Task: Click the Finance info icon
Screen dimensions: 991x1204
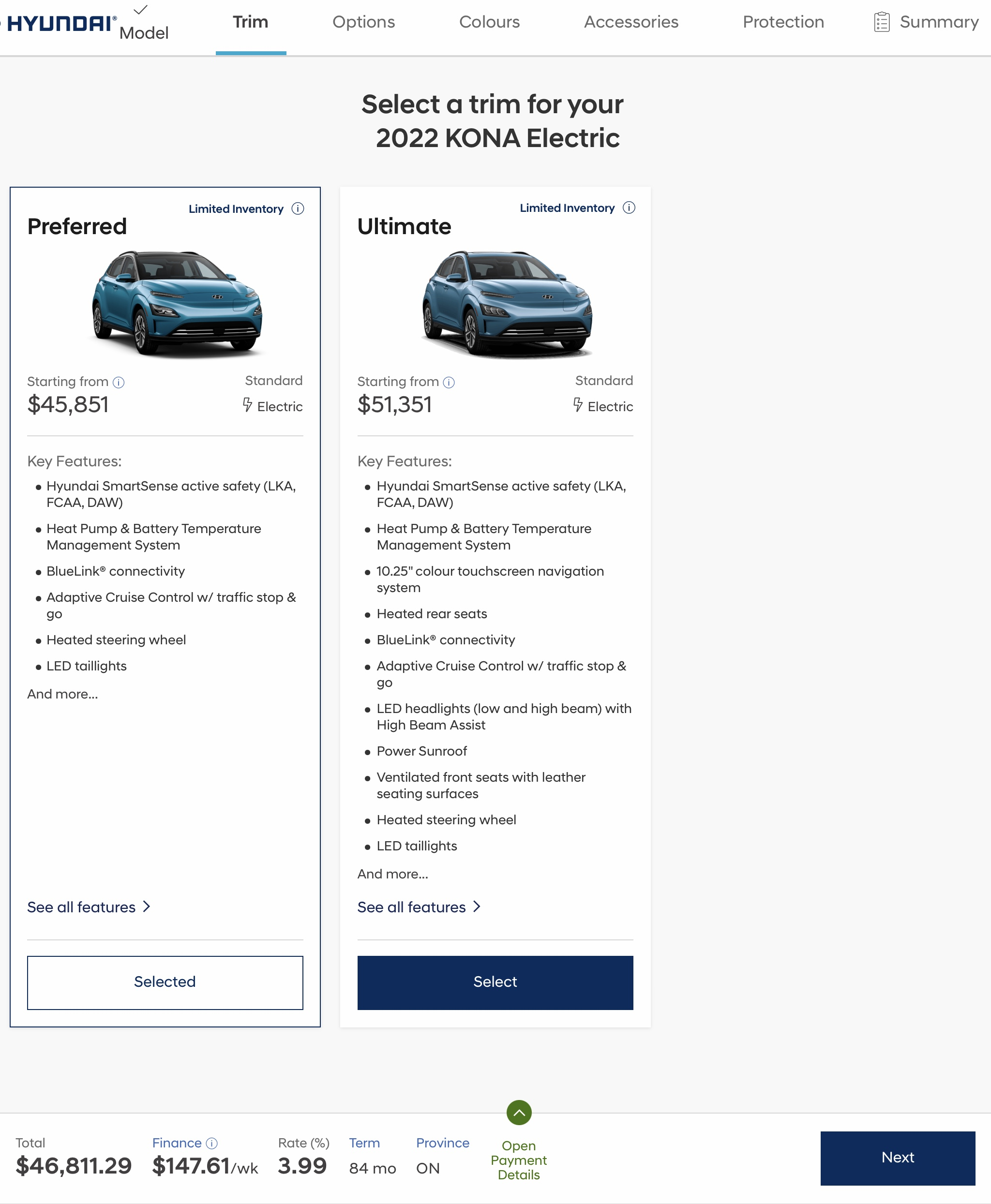Action: click(212, 1143)
